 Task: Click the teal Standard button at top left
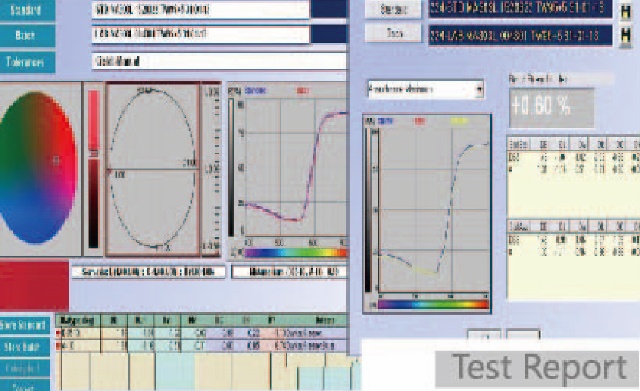(27, 10)
